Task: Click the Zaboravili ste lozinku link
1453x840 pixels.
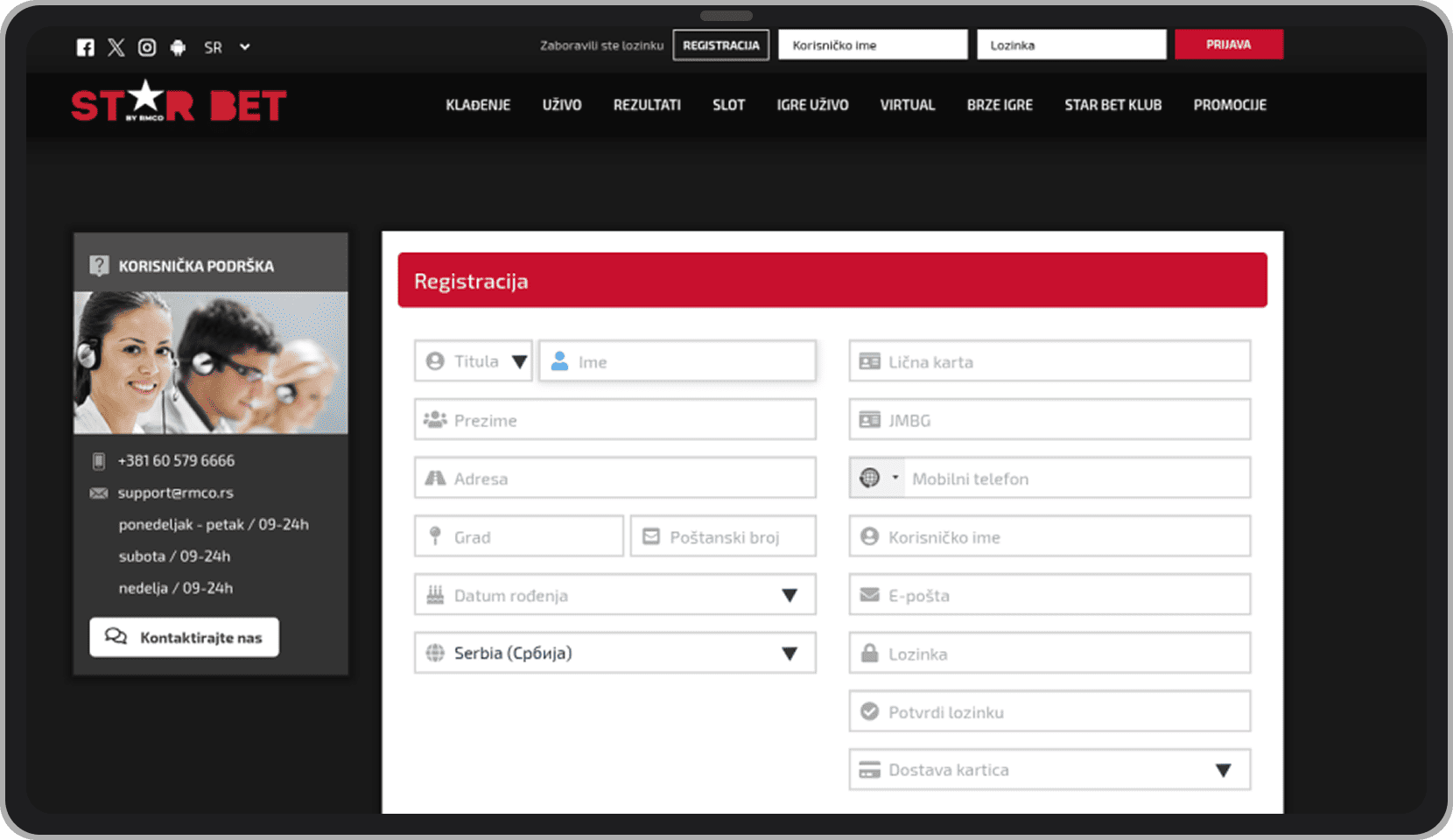Action: [601, 45]
